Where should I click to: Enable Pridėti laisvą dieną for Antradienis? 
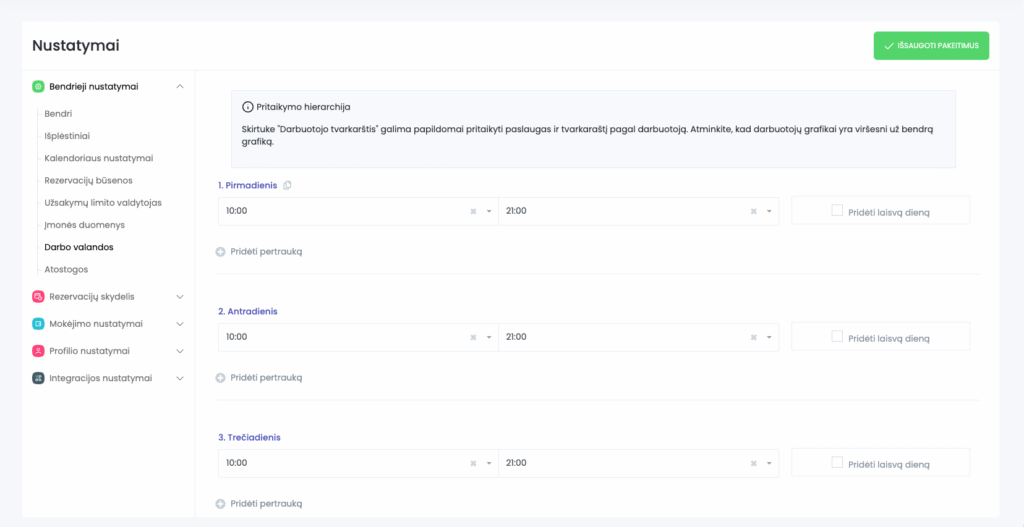(x=837, y=336)
